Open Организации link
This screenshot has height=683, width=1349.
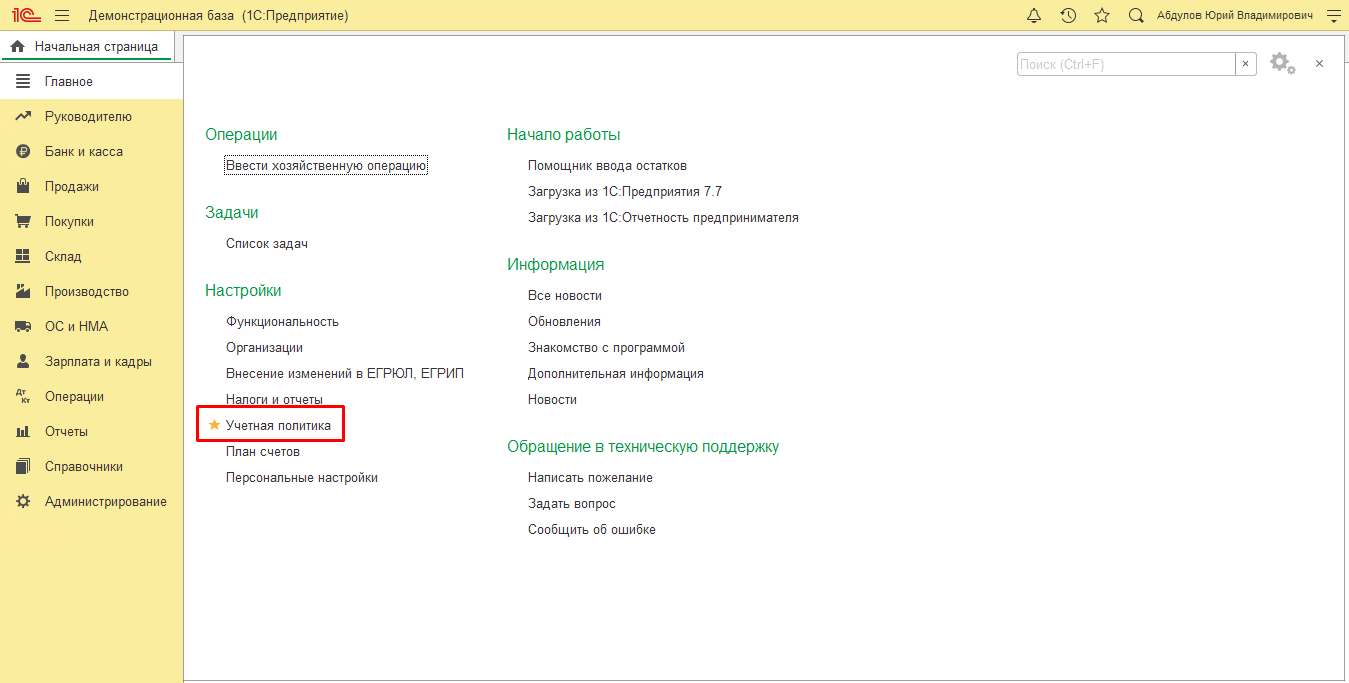pos(264,347)
